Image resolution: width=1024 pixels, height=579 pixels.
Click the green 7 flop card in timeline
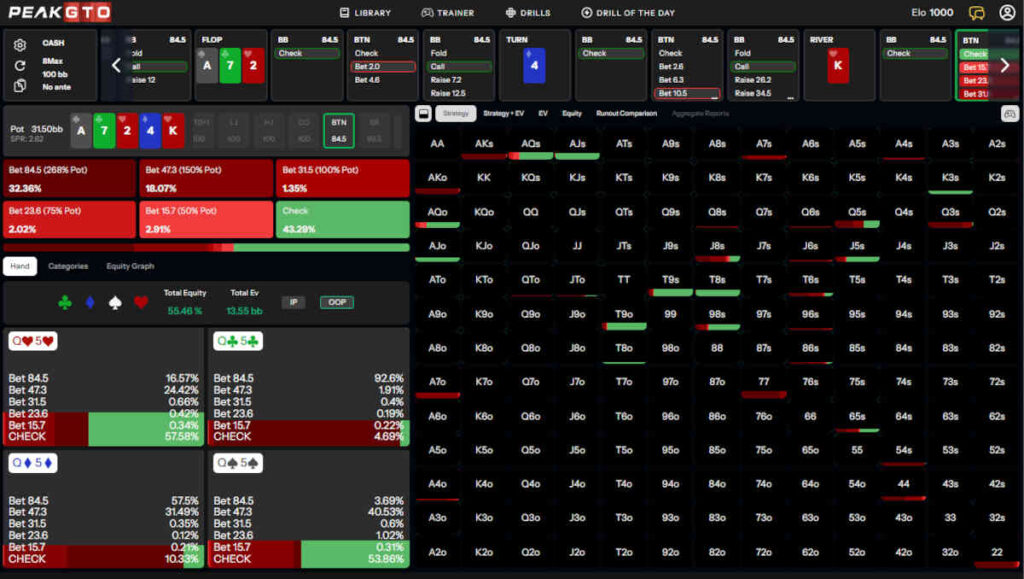[230, 65]
